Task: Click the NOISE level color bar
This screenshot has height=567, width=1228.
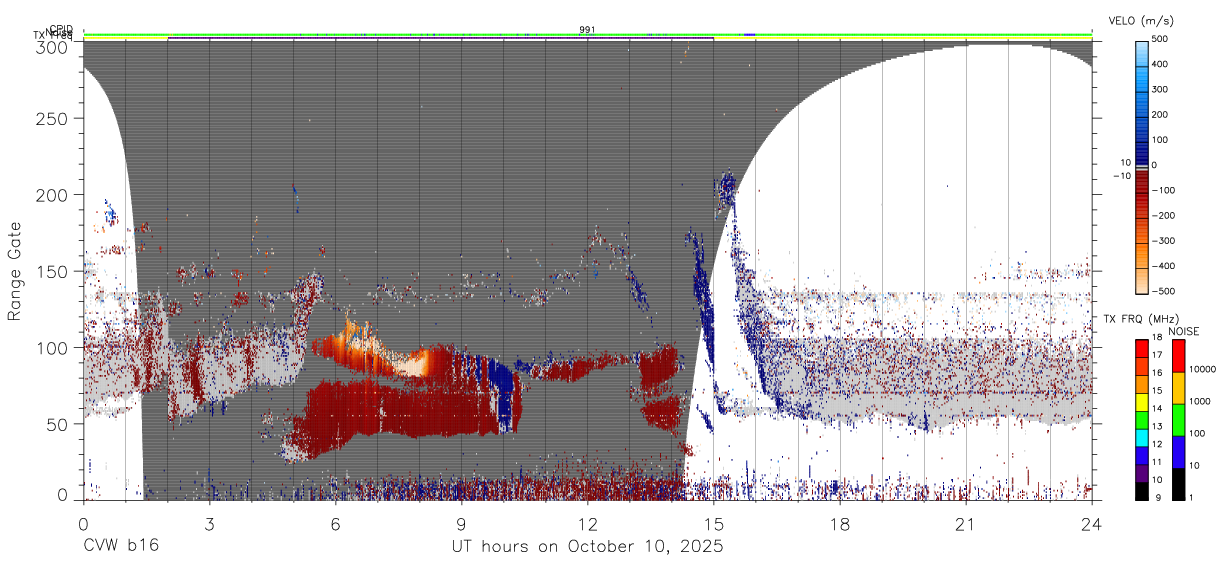Action: pos(1178,419)
